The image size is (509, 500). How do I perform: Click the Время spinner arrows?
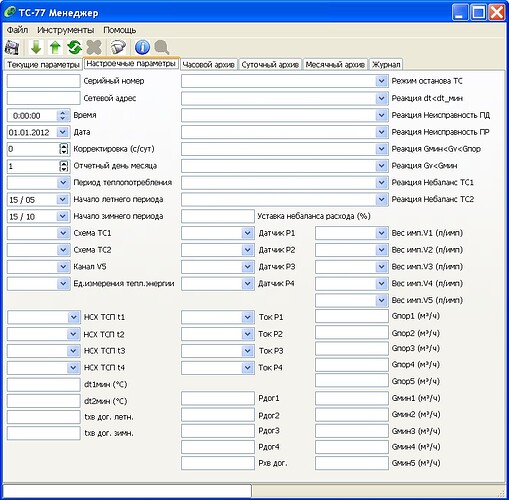click(x=63, y=116)
